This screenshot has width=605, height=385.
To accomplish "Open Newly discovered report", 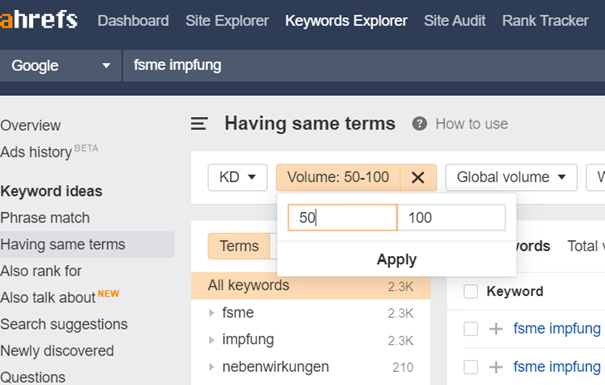I will [x=57, y=351].
